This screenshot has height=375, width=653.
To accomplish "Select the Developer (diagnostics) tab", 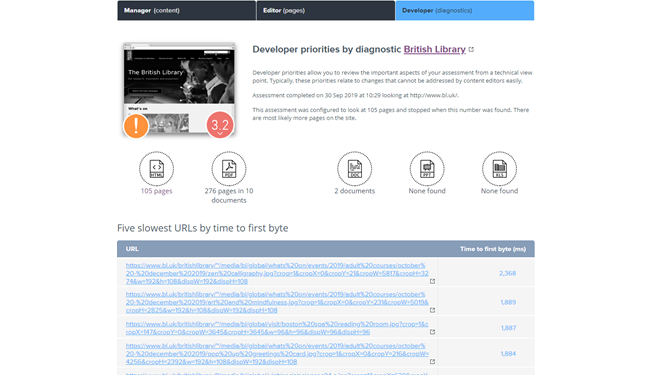I will pyautogui.click(x=465, y=10).
